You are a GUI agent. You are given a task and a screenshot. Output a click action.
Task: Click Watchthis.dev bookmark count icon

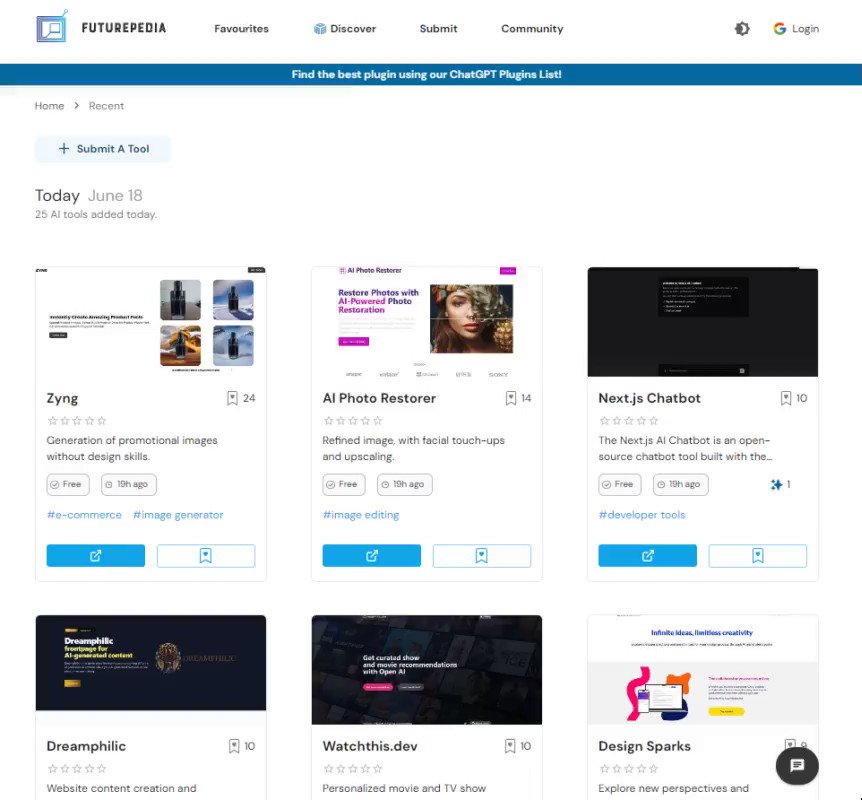[510, 746]
